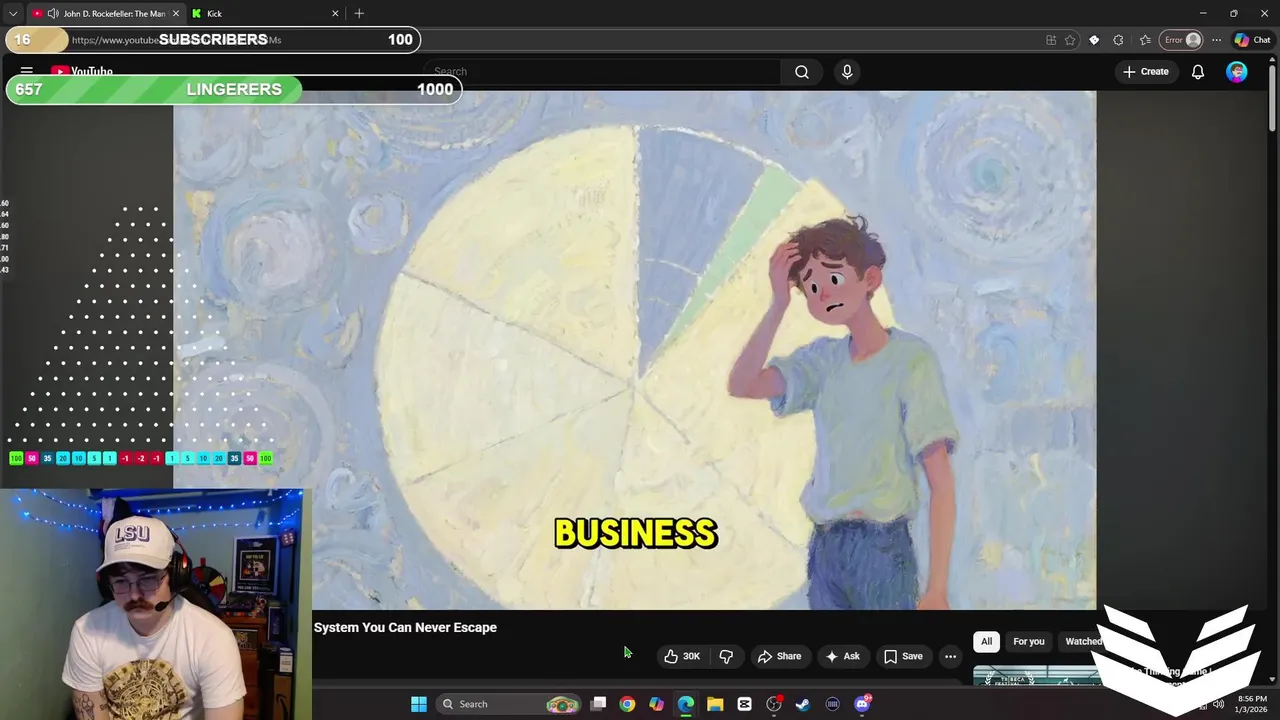
Task: Ask about the video with Ask button
Action: pos(842,656)
